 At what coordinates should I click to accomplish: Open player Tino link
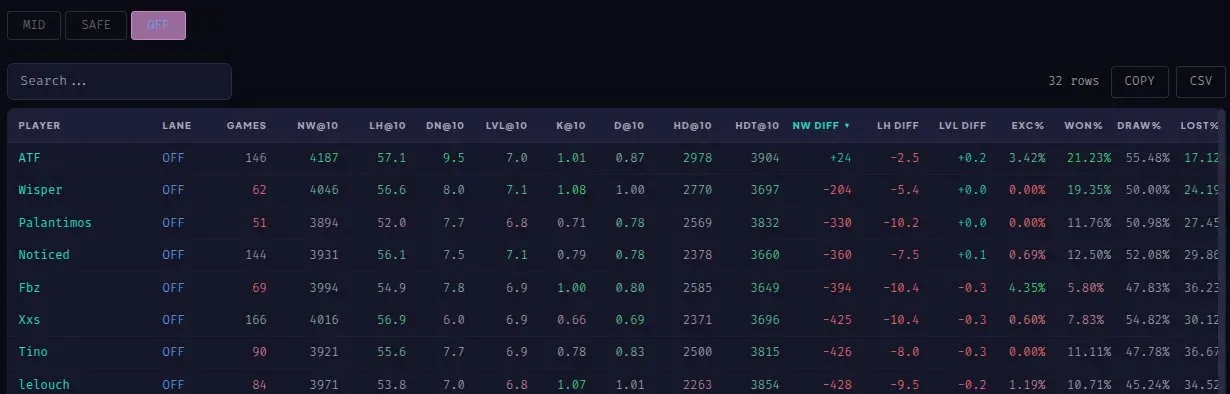point(33,352)
